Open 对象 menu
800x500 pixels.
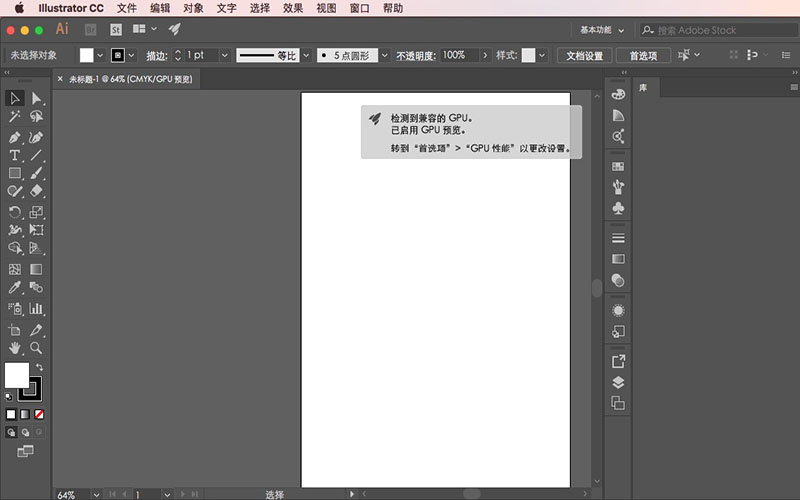click(193, 8)
